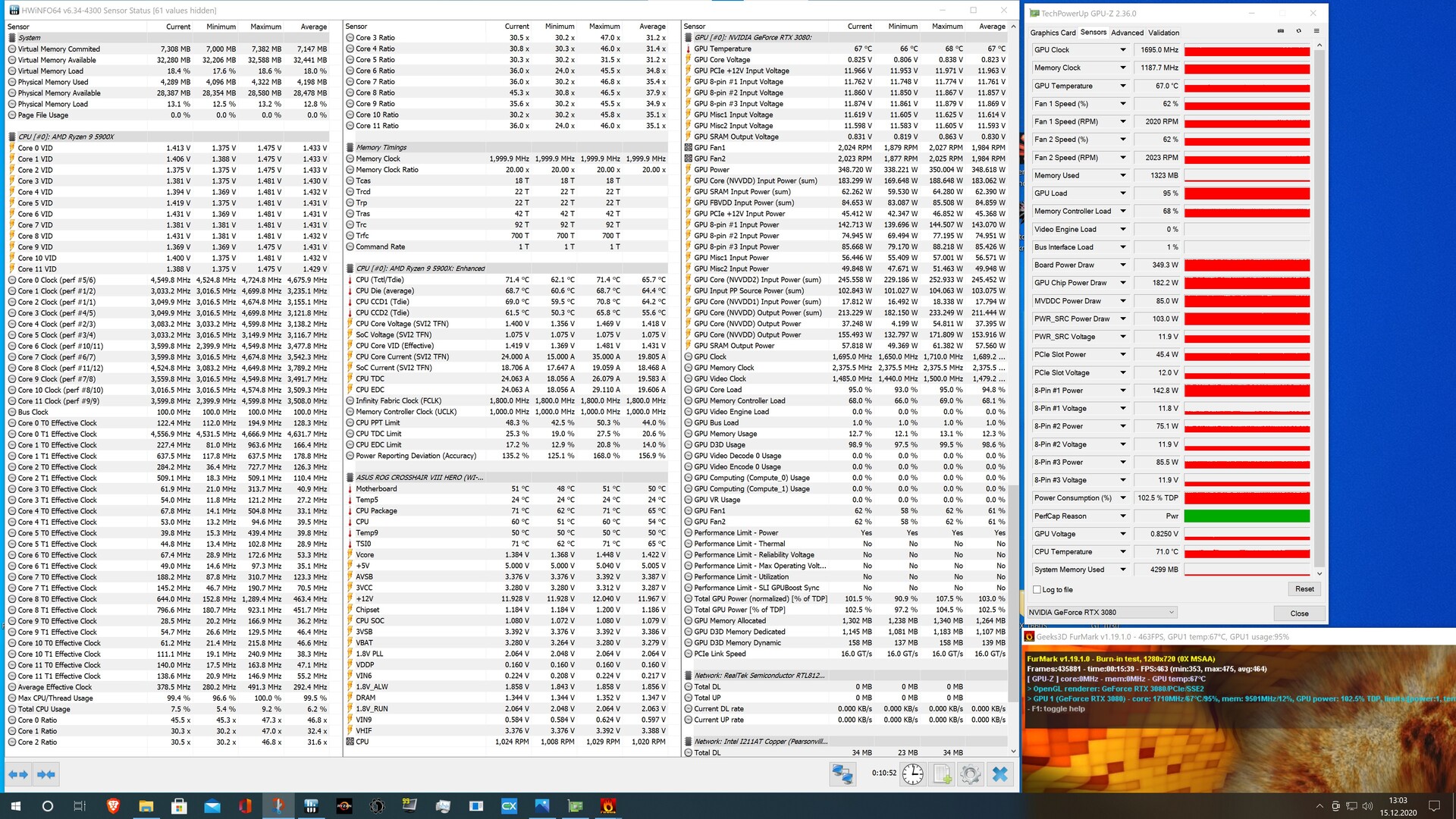
Task: Show hidden tray icons chevron
Action: (1319, 806)
